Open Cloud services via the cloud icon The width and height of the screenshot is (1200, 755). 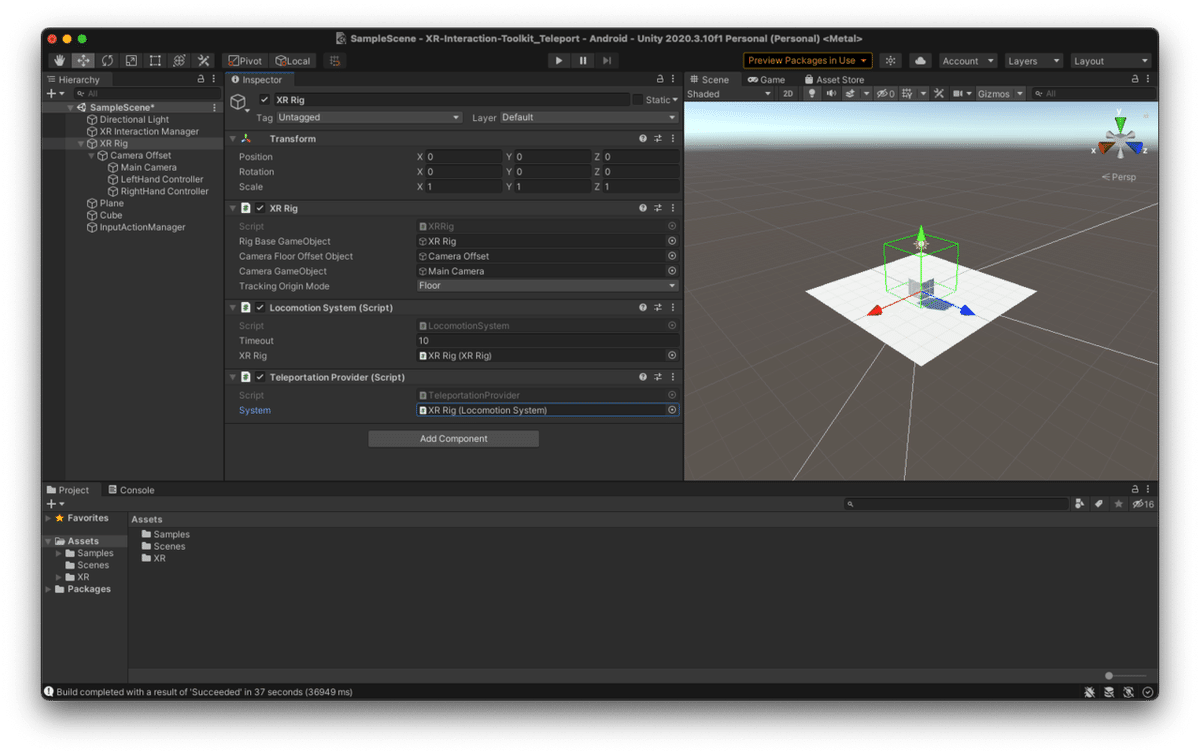click(920, 61)
